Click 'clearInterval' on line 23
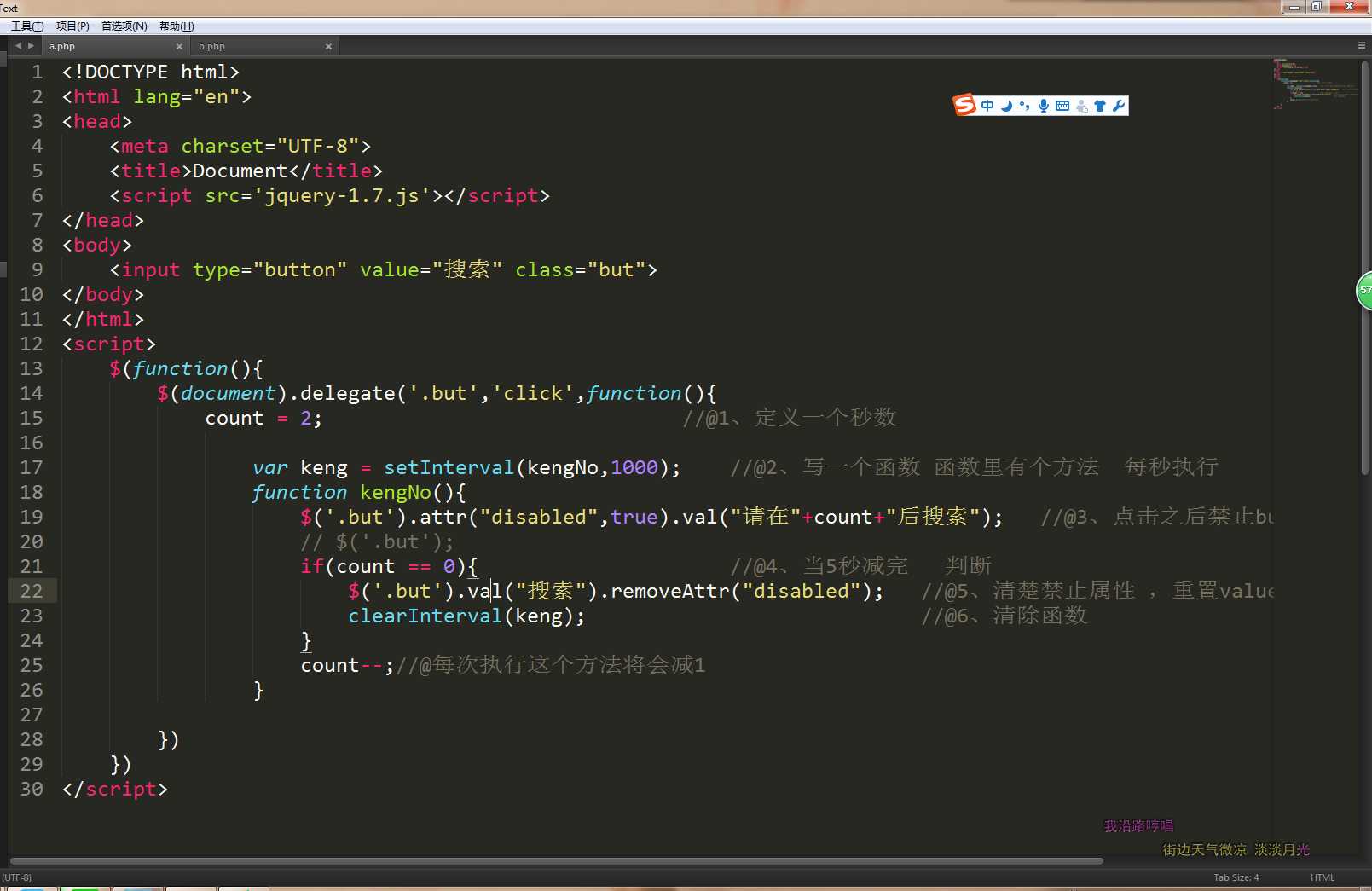1372x891 pixels. 425,616
